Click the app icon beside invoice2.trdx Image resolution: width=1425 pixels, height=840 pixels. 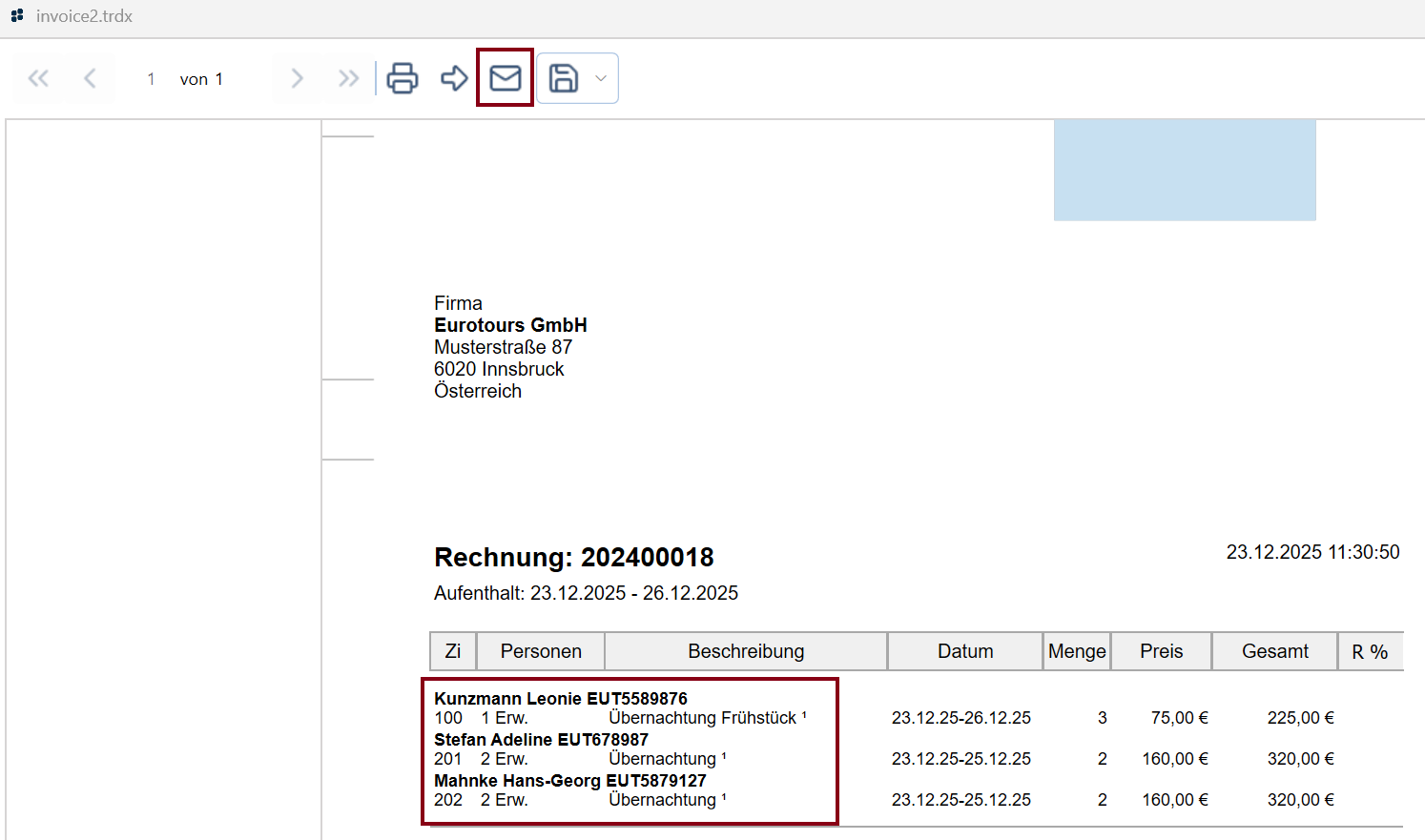coord(17,16)
